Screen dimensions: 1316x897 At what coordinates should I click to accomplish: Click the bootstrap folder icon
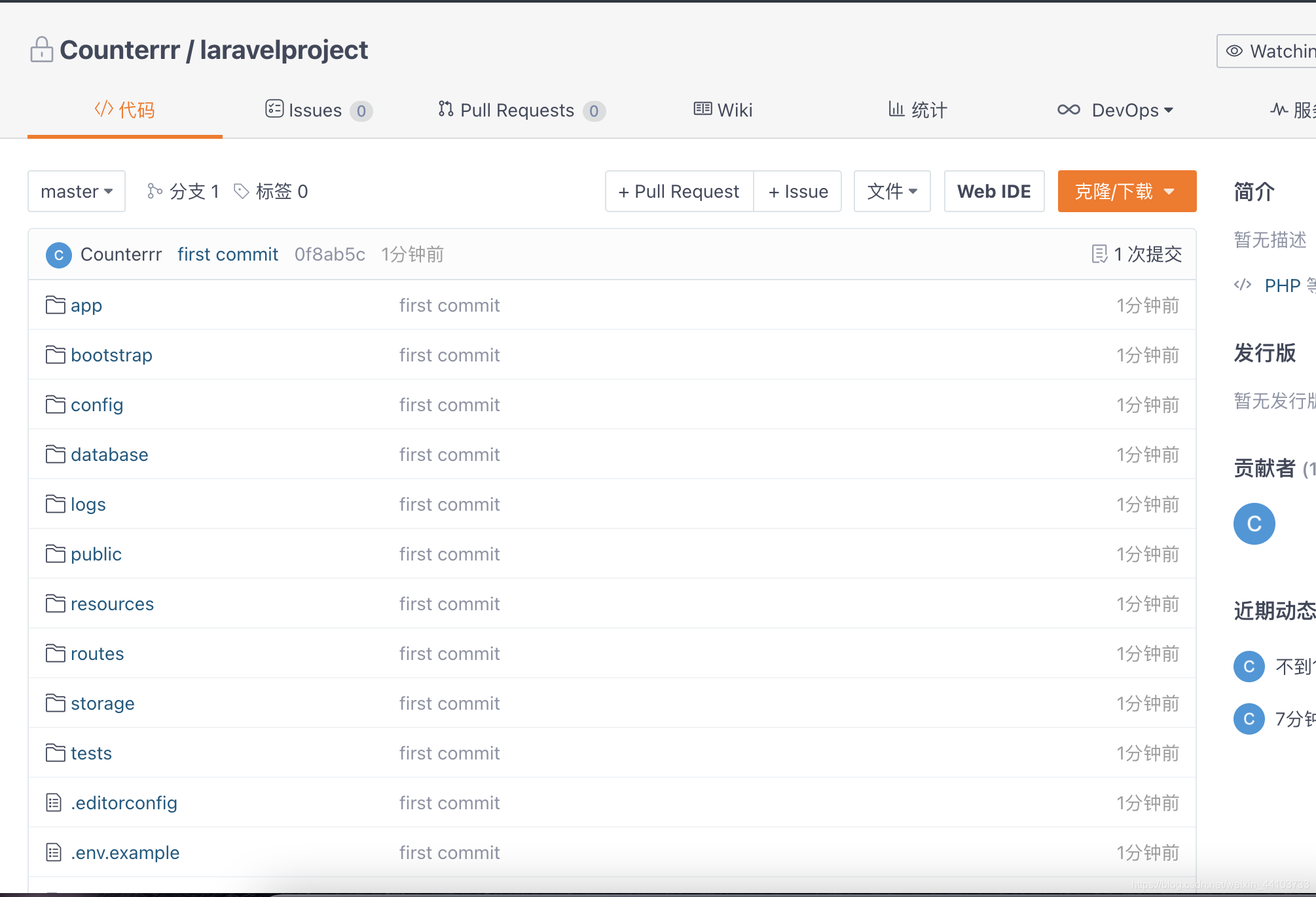(56, 354)
